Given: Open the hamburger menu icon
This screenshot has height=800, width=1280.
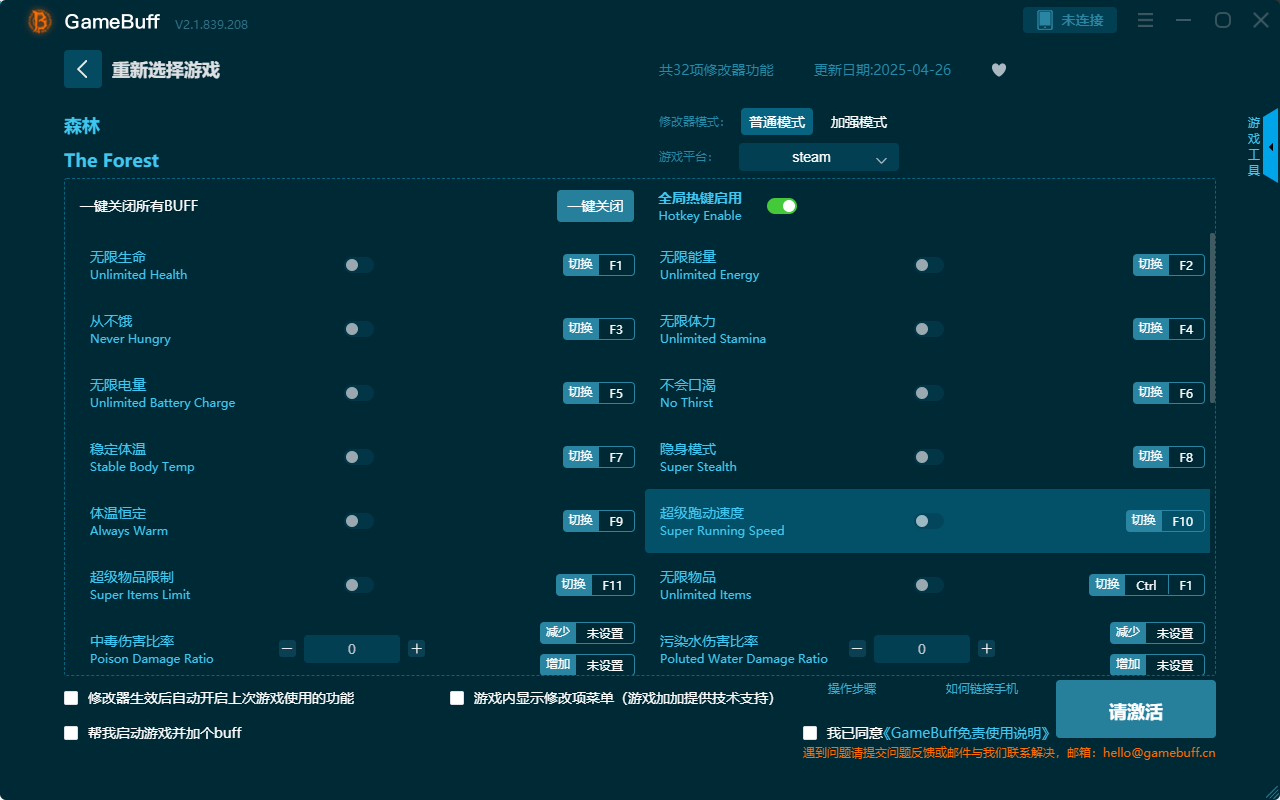Looking at the screenshot, I should pos(1145,19).
